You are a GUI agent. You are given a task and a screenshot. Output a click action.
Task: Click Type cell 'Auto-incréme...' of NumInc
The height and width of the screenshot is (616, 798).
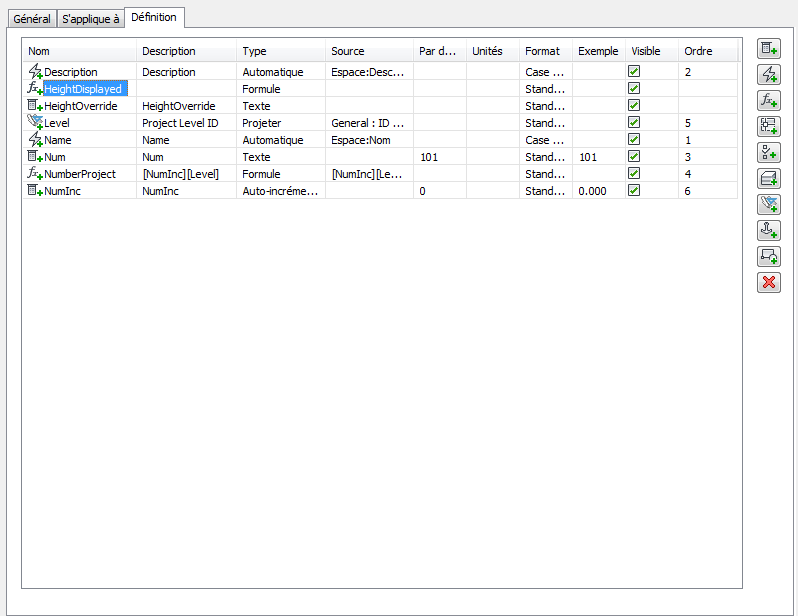tap(280, 191)
